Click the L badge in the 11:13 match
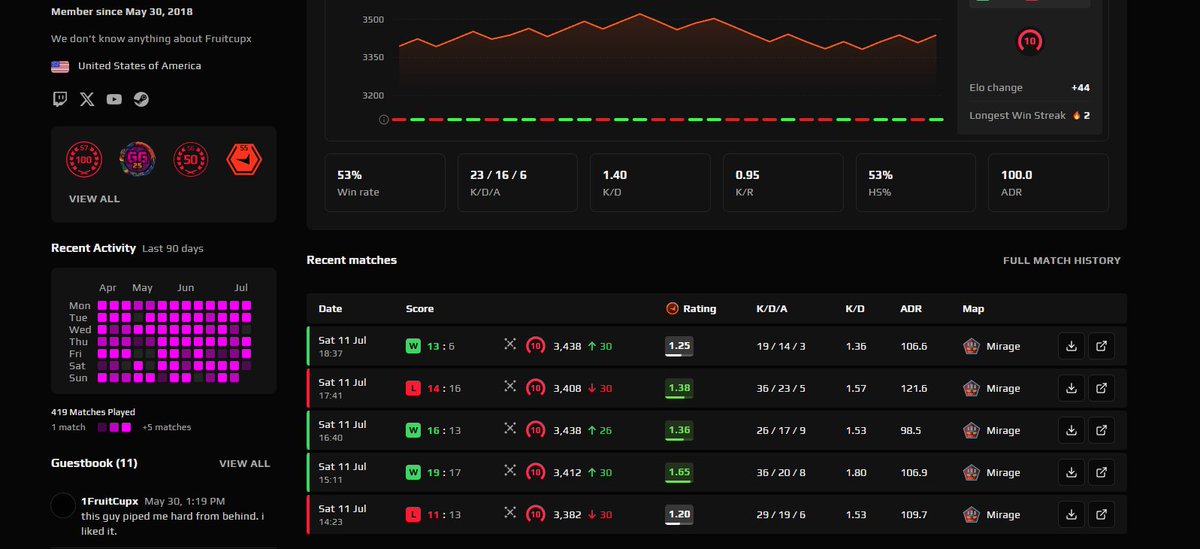 (413, 514)
